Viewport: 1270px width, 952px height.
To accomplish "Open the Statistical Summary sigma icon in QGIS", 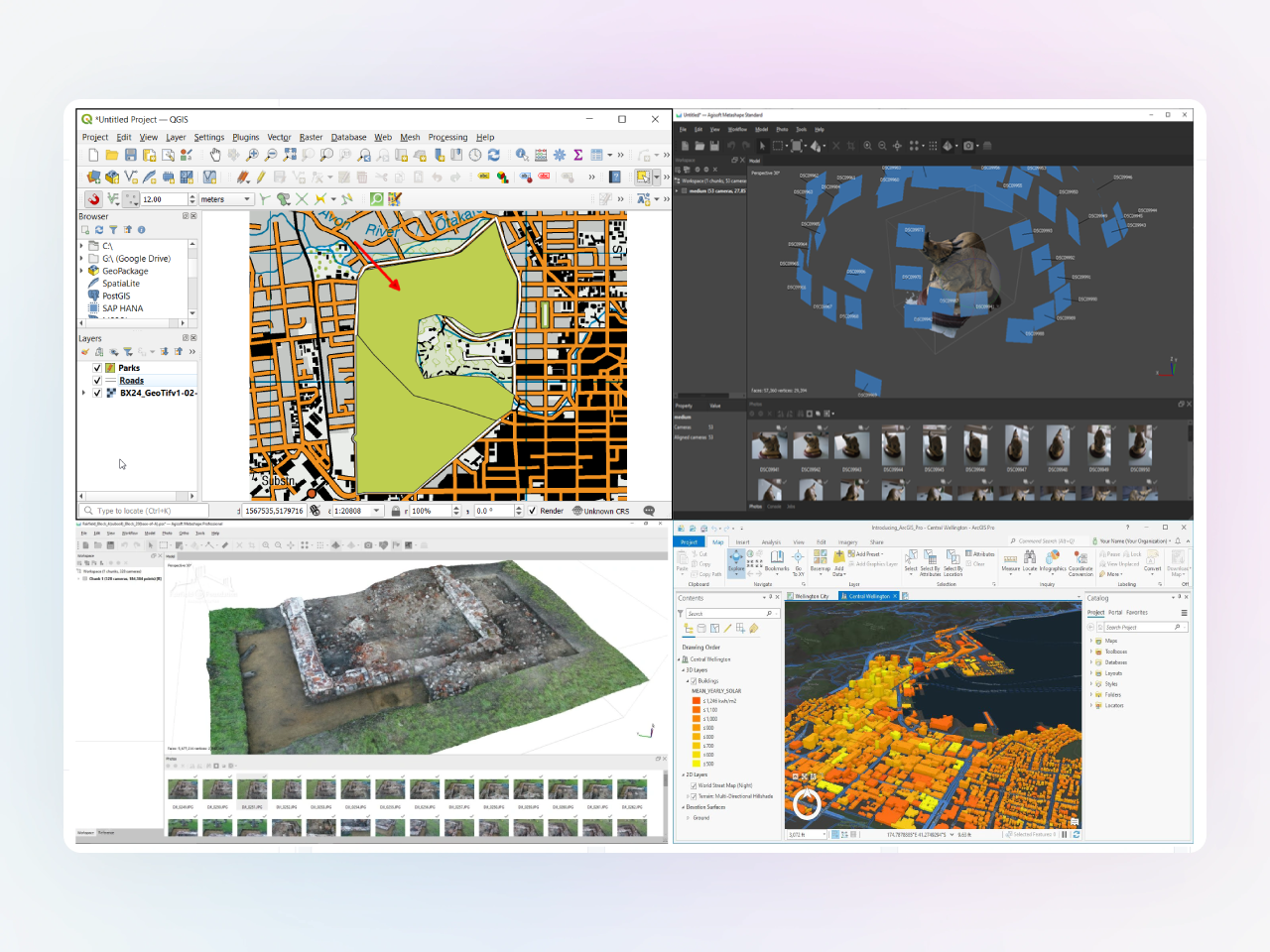I will (577, 155).
